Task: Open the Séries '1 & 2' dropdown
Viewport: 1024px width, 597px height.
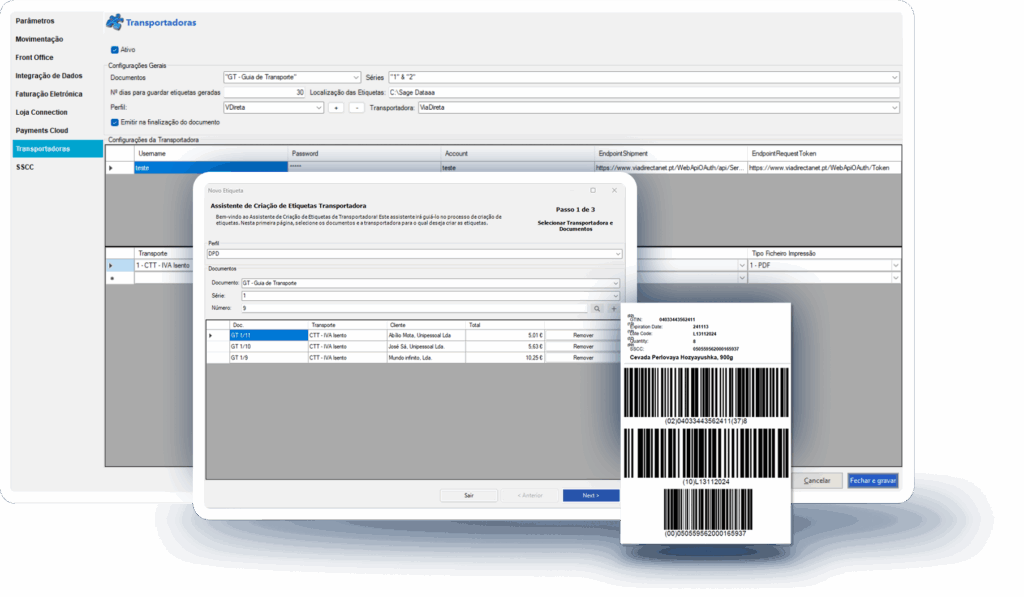Action: coord(894,77)
